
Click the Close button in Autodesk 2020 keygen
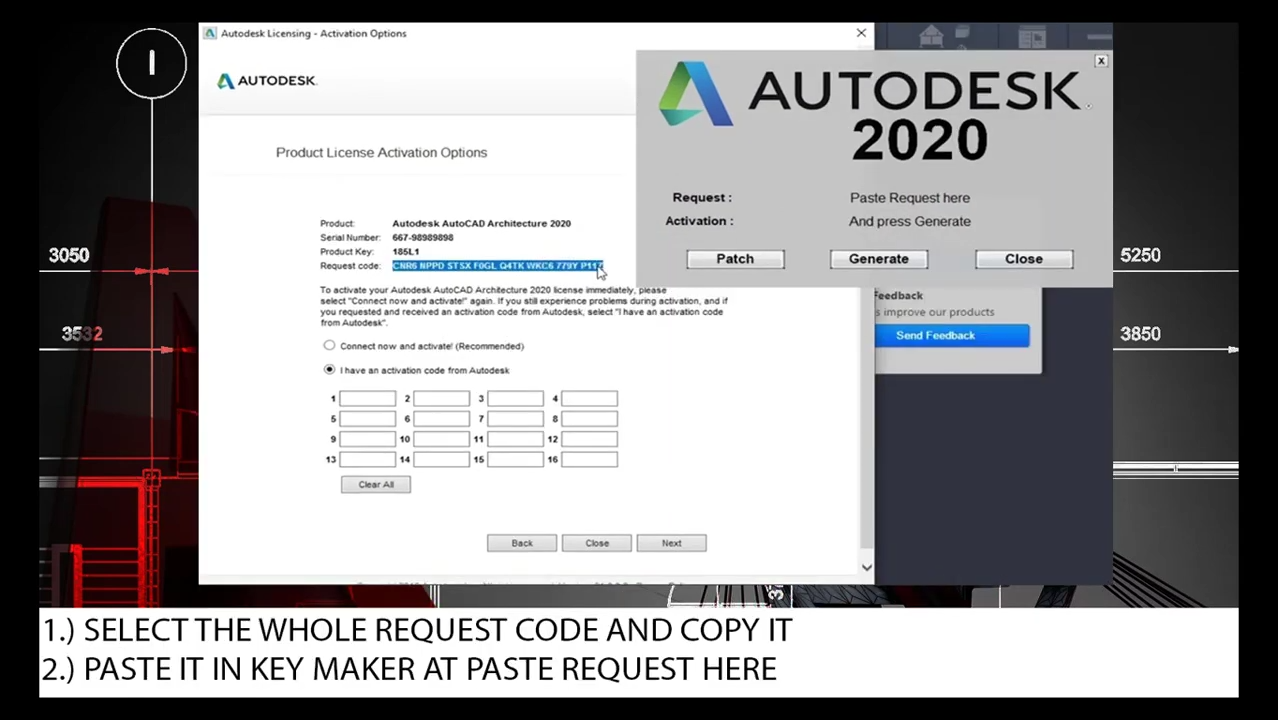coord(1024,259)
